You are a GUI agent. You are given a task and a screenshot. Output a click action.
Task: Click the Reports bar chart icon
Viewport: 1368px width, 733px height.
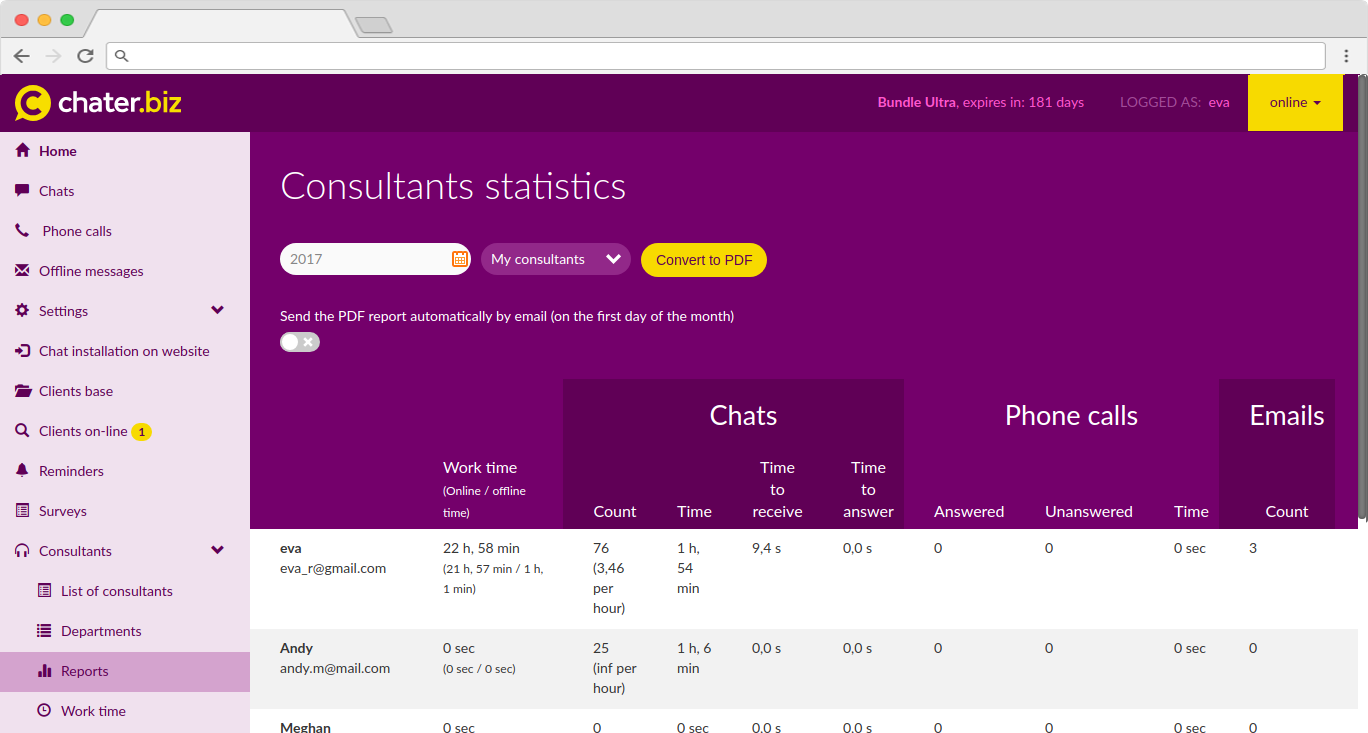[x=44, y=671]
